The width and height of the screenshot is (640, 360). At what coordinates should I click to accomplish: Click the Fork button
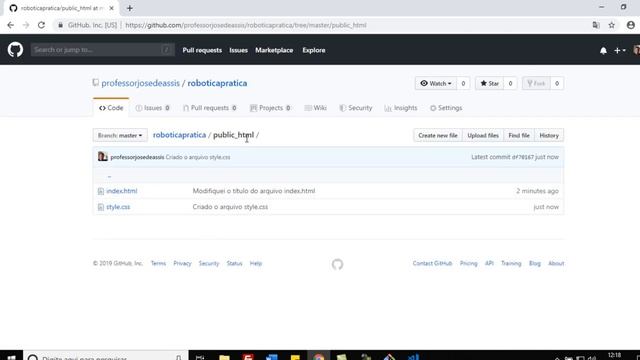[x=536, y=83]
